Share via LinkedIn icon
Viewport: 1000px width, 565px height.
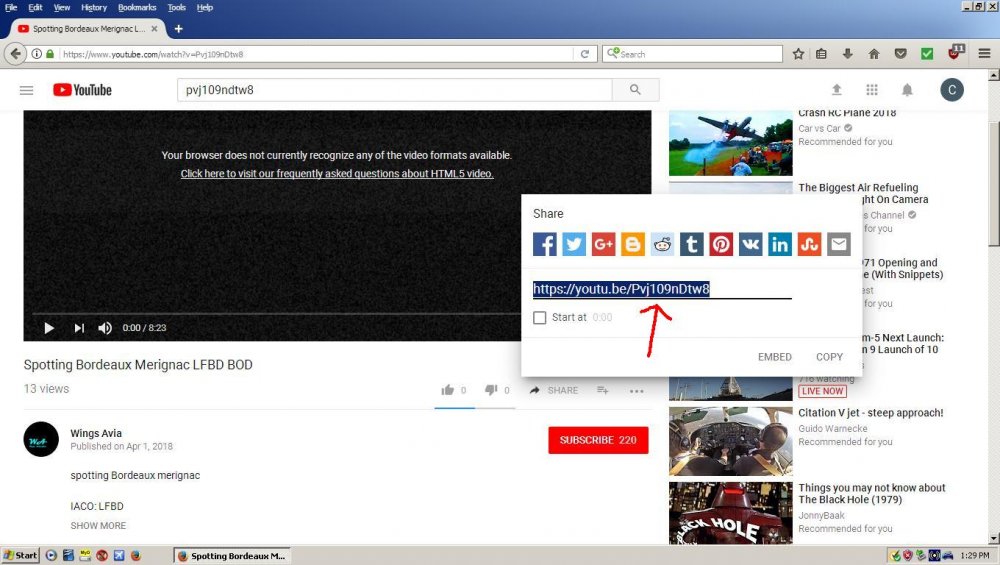click(x=780, y=244)
